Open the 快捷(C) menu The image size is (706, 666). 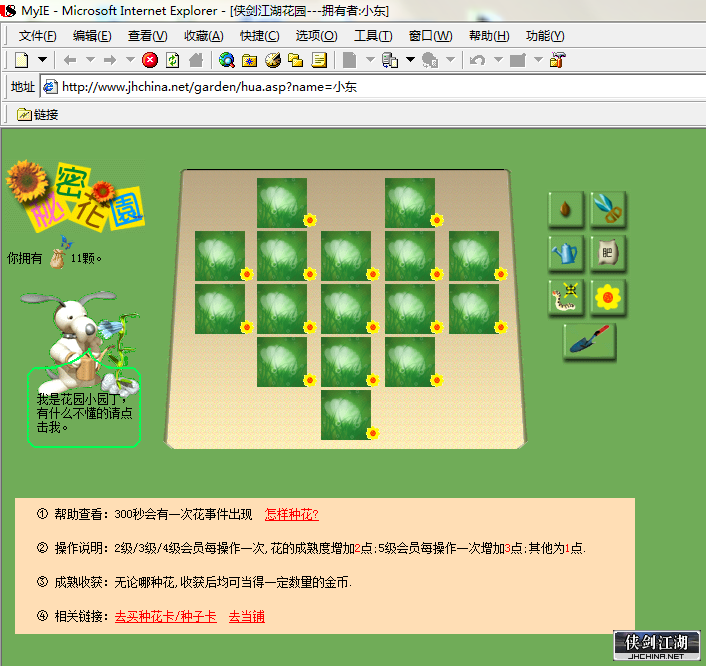(x=259, y=36)
